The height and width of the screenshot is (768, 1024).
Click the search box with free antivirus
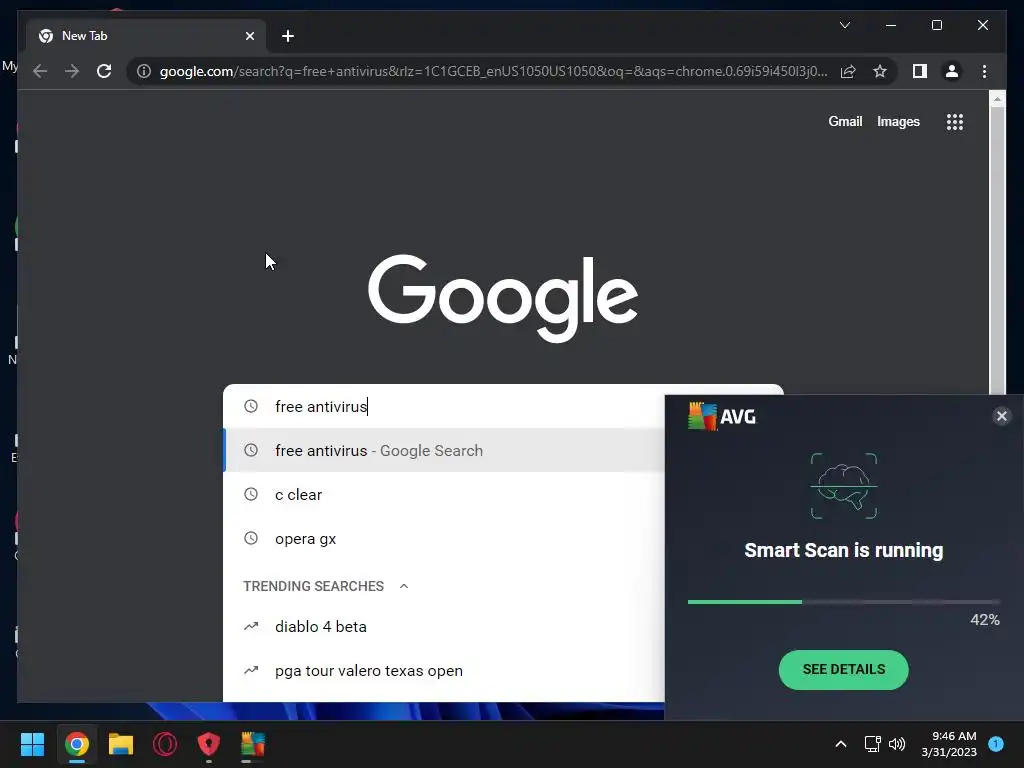pyautogui.click(x=444, y=406)
